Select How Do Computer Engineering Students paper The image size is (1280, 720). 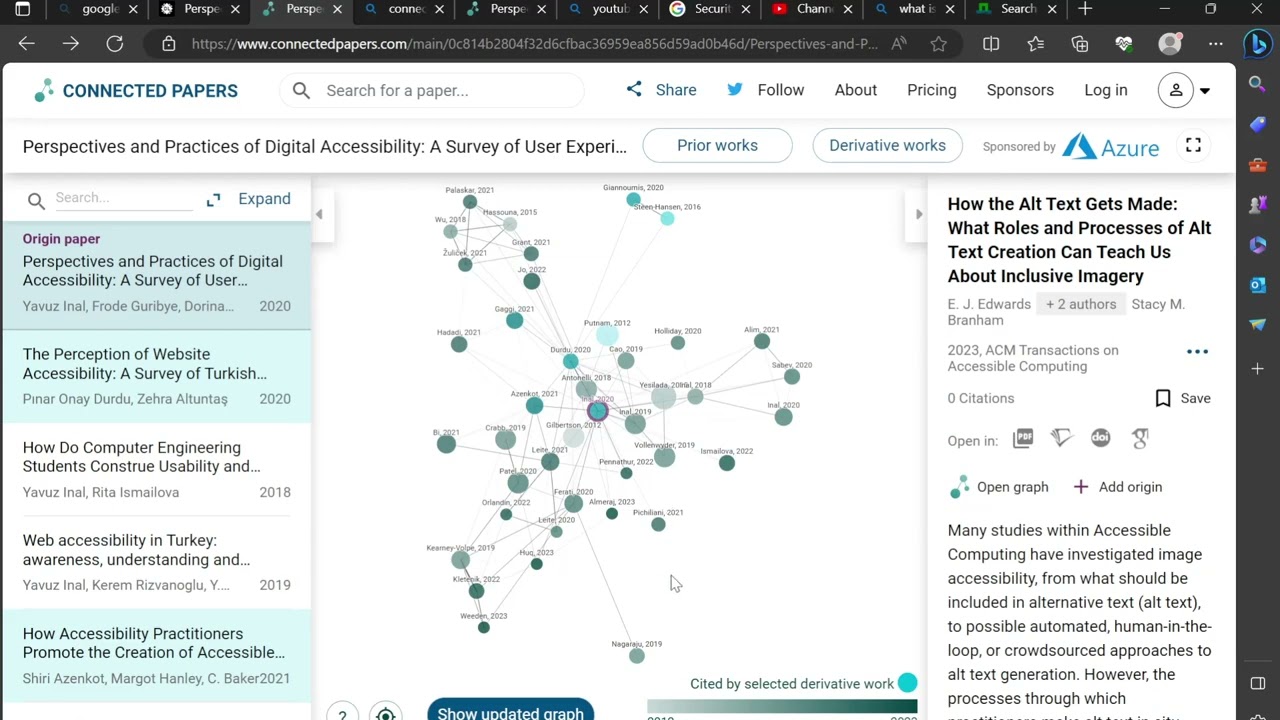click(157, 469)
